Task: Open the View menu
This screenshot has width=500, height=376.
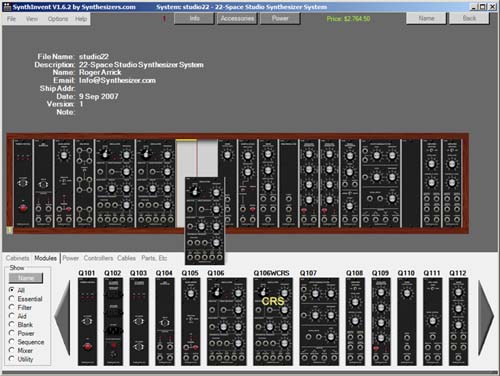Action: (x=32, y=19)
